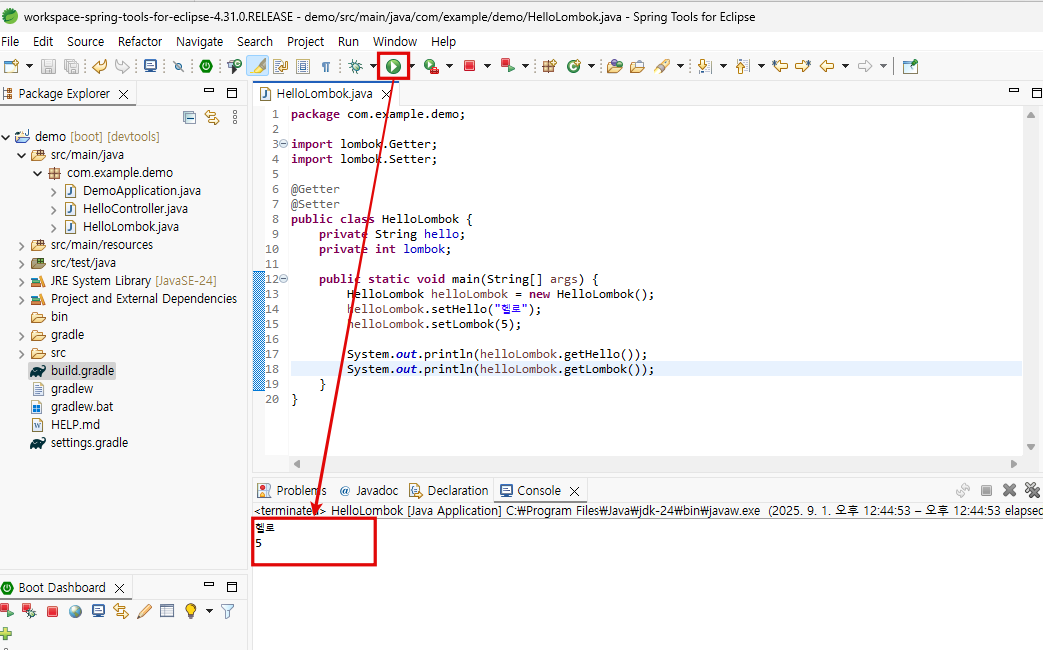Click Remove All Terminated Launches in Console
Screen dimensions: 1043x650
coord(1031,490)
